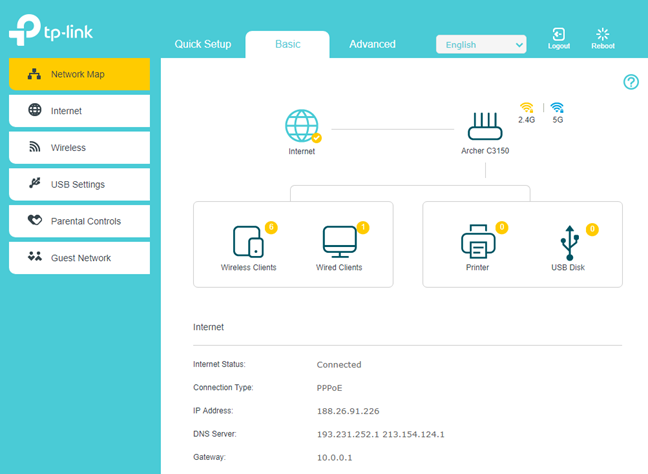Open the Network Map menu item
The height and width of the screenshot is (474, 648).
coord(79,74)
